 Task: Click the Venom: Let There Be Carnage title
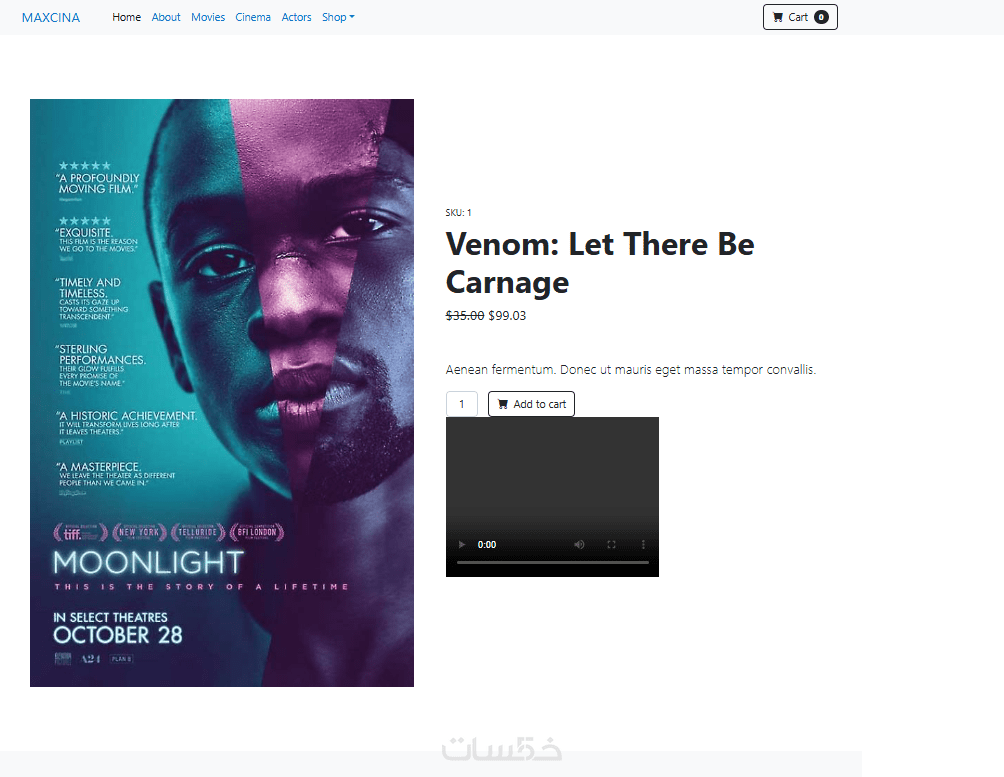tap(600, 263)
